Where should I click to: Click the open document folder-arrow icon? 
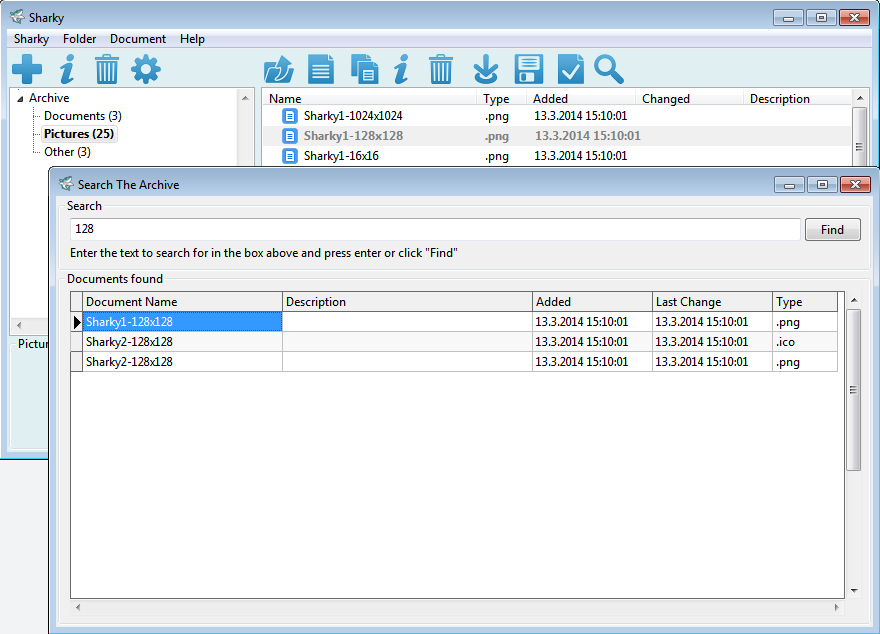pyautogui.click(x=278, y=69)
